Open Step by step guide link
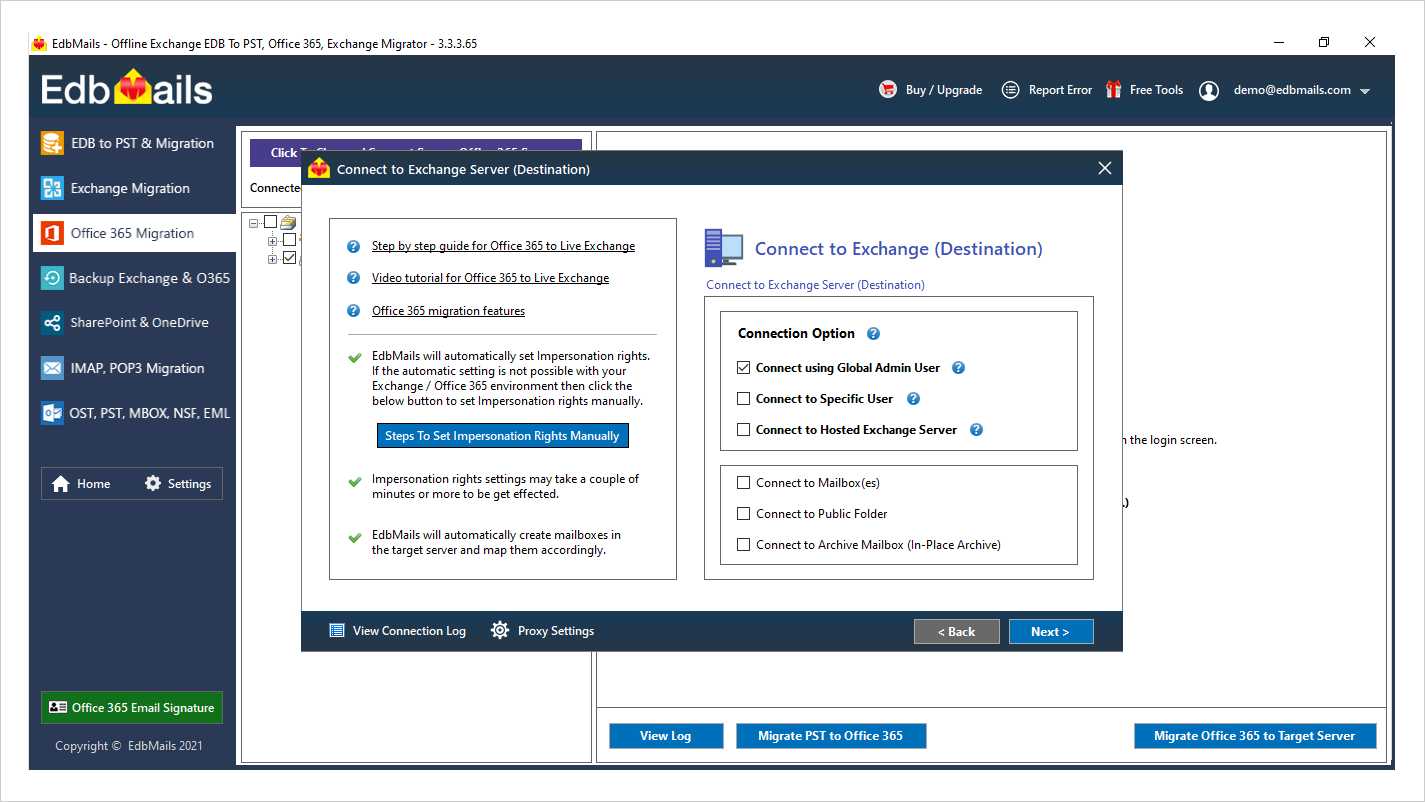This screenshot has height=802, width=1425. (503, 246)
